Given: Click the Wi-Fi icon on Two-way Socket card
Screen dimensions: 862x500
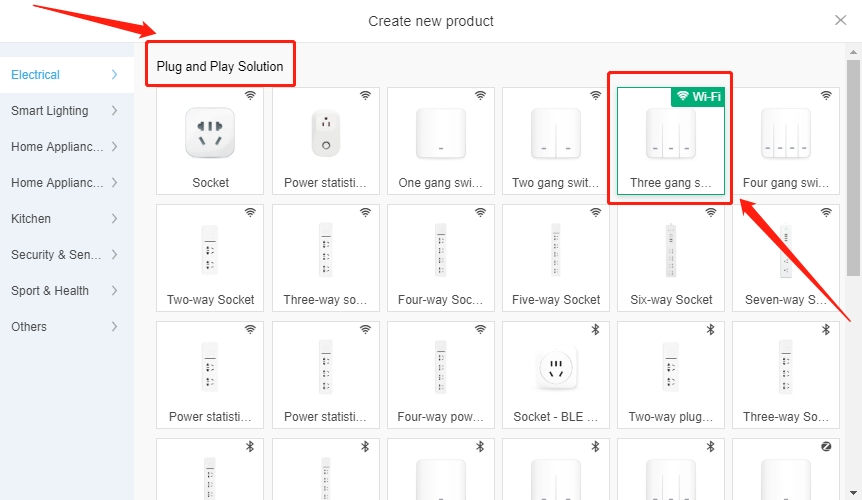Looking at the screenshot, I should pos(250,213).
